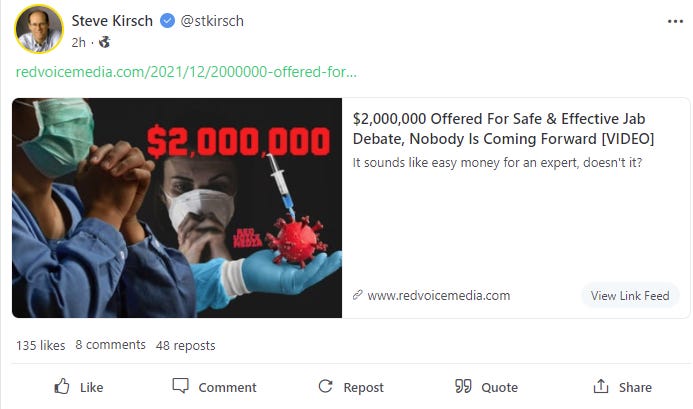This screenshot has height=409, width=693.
Task: Click the quotation marks Quote icon
Action: coord(463,386)
